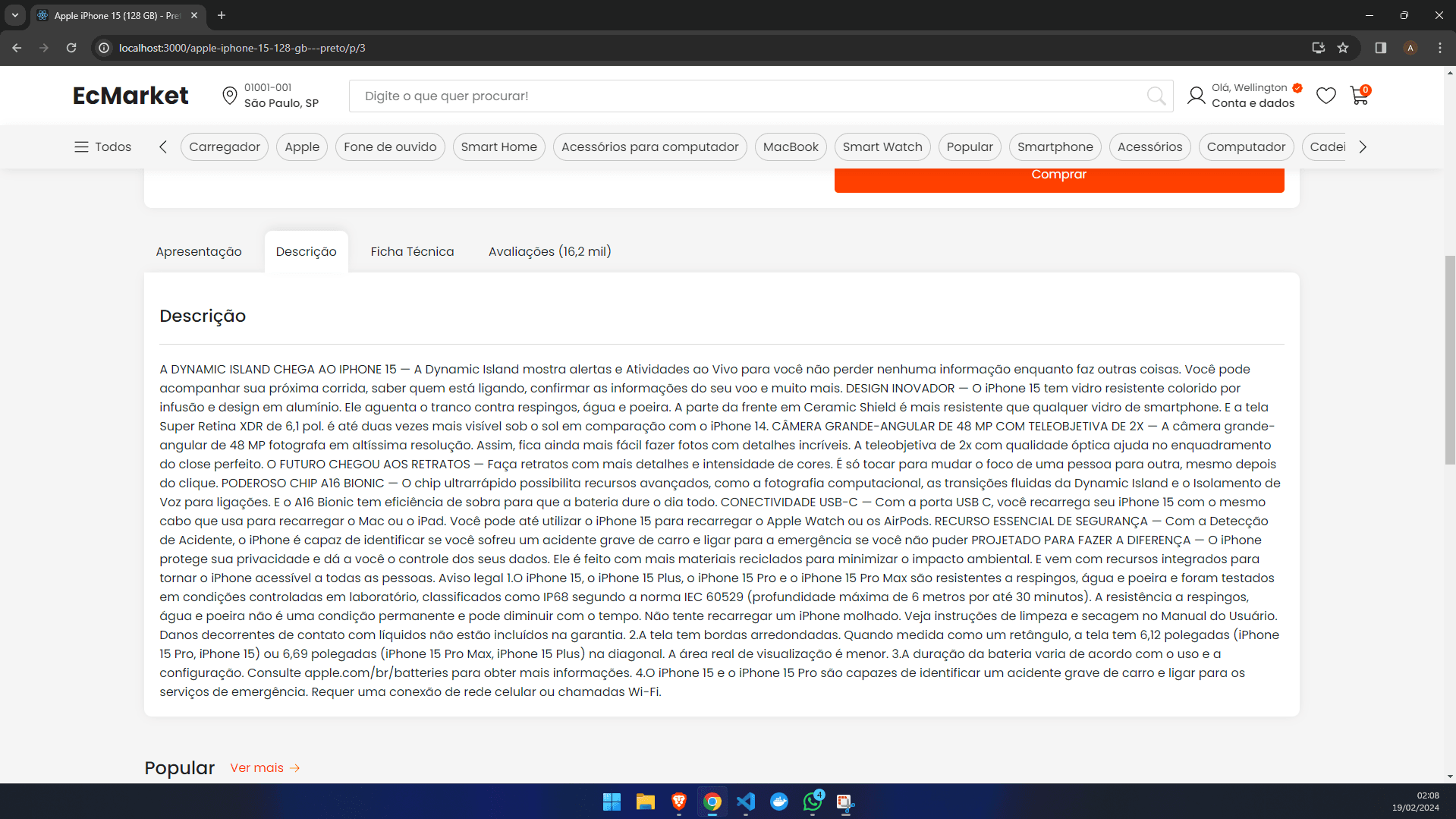Open the Avaliações (16,2 mil) tab
The image size is (1456, 819).
click(549, 251)
